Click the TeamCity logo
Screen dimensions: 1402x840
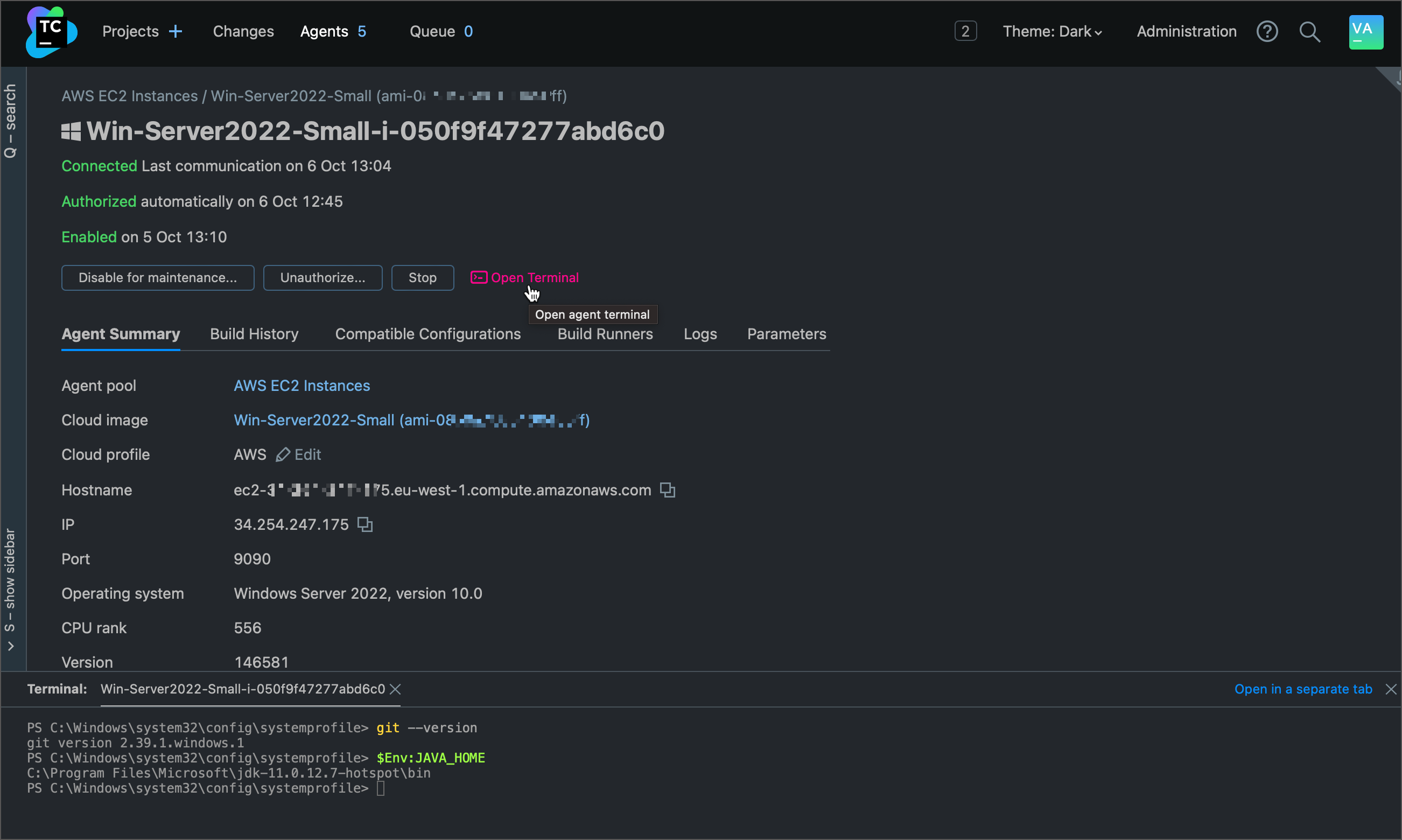point(51,32)
